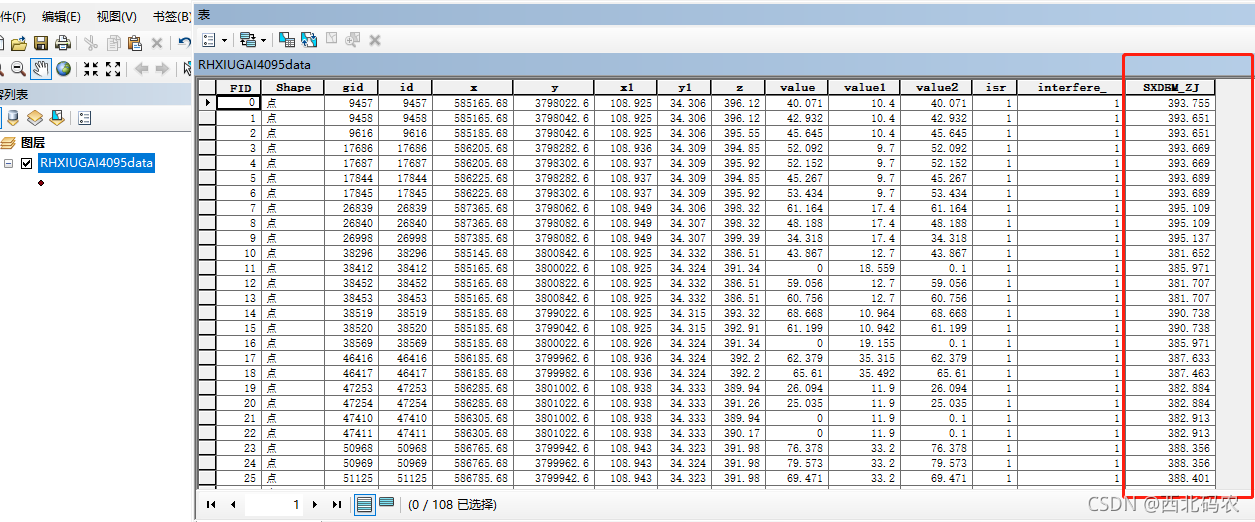Open the 书签(B) menu
The image size is (1255, 522).
click(171, 16)
